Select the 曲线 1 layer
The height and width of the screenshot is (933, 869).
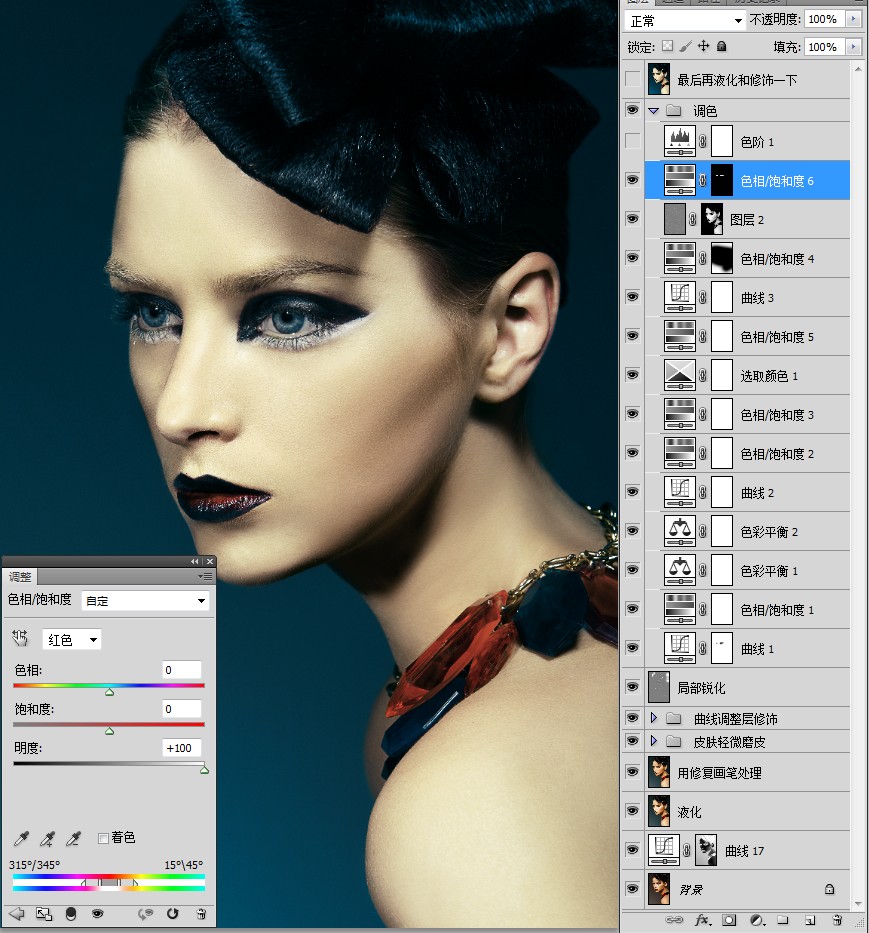748,649
